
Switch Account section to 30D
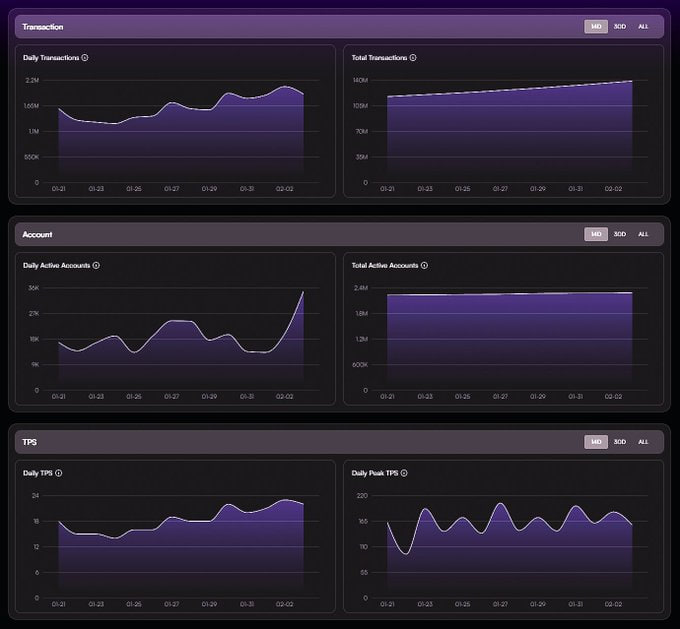point(620,234)
